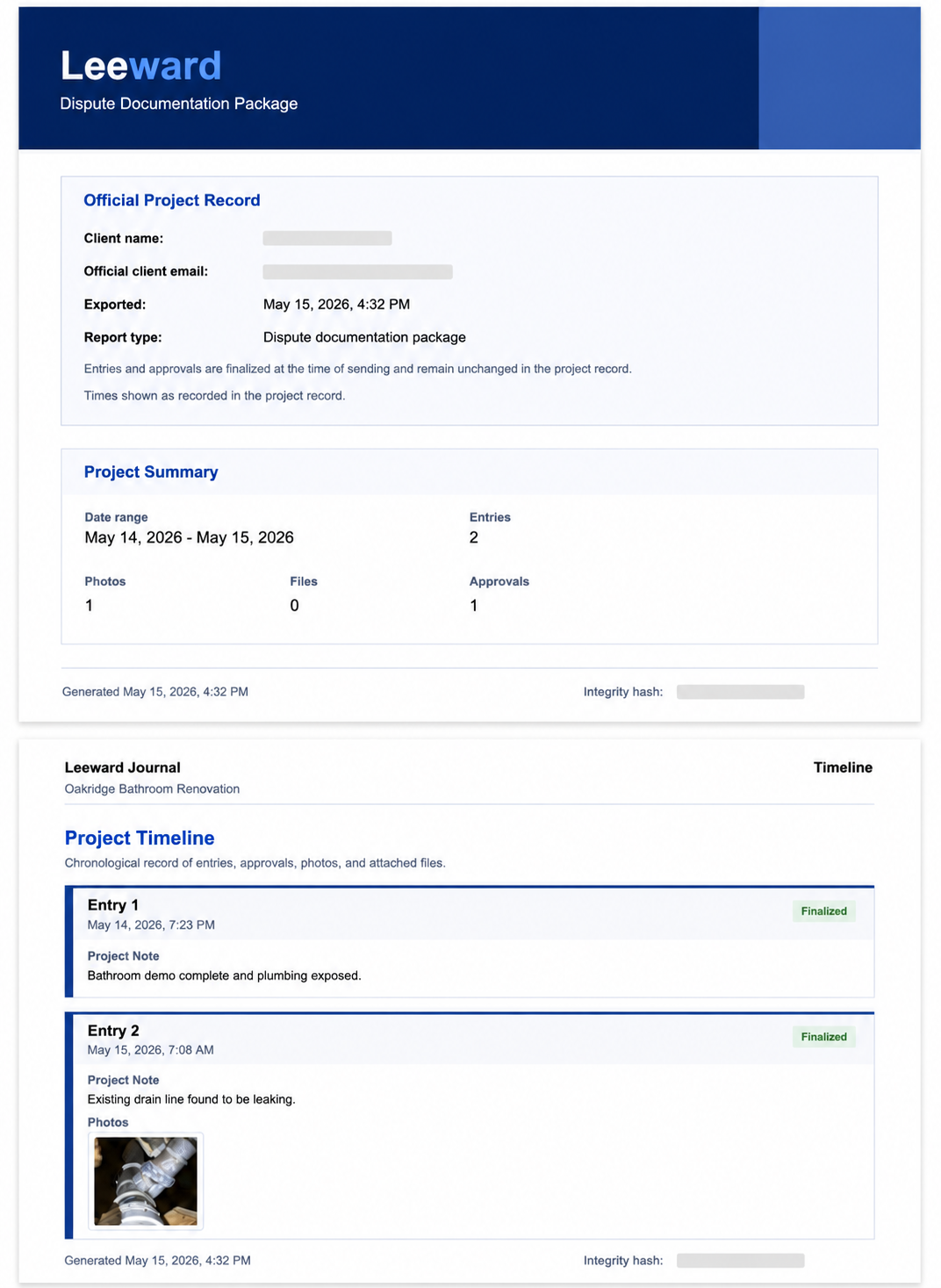The height and width of the screenshot is (1288, 941).
Task: Click the Report type label
Action: (x=123, y=337)
